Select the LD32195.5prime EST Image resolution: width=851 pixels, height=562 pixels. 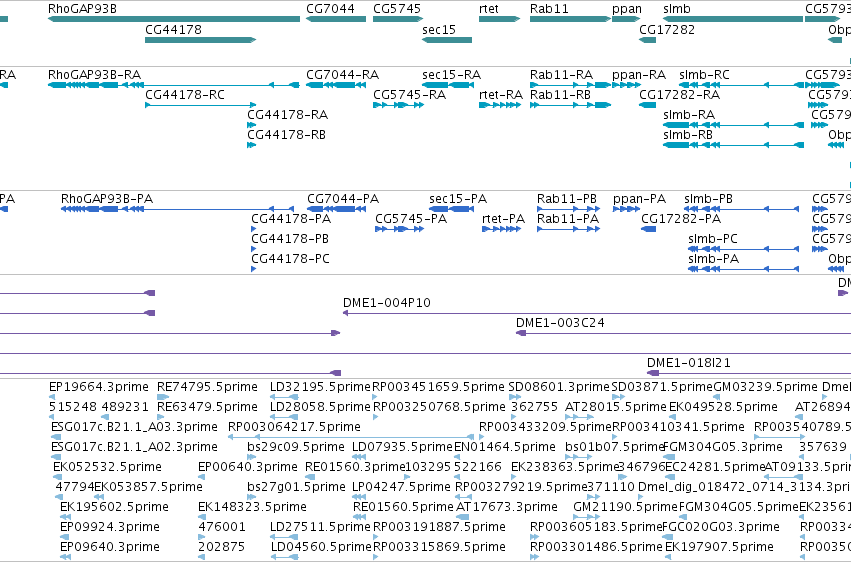[284, 397]
